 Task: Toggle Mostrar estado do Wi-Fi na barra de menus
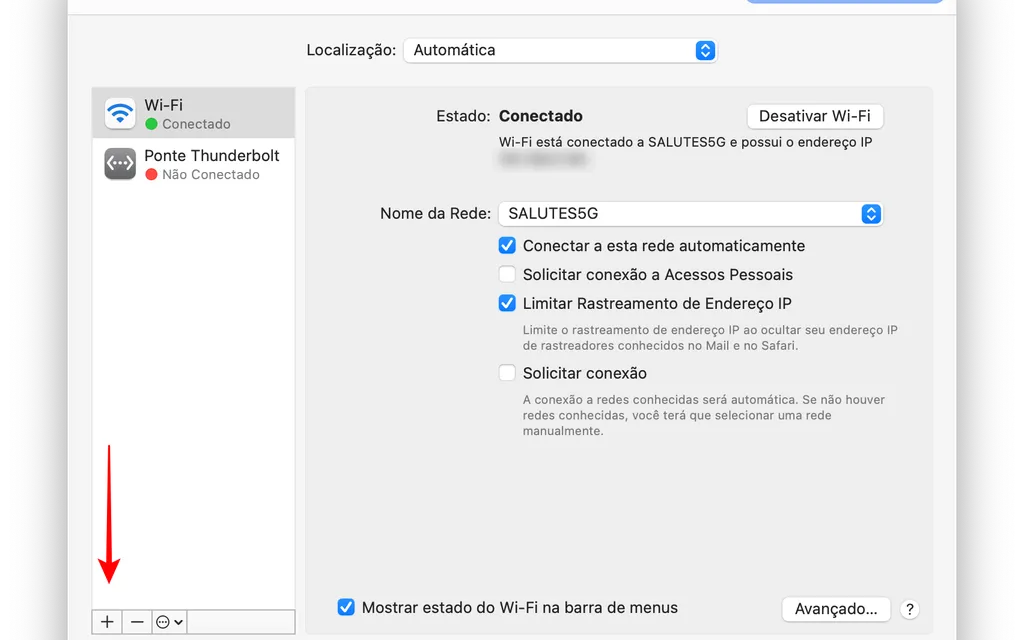pyautogui.click(x=346, y=607)
